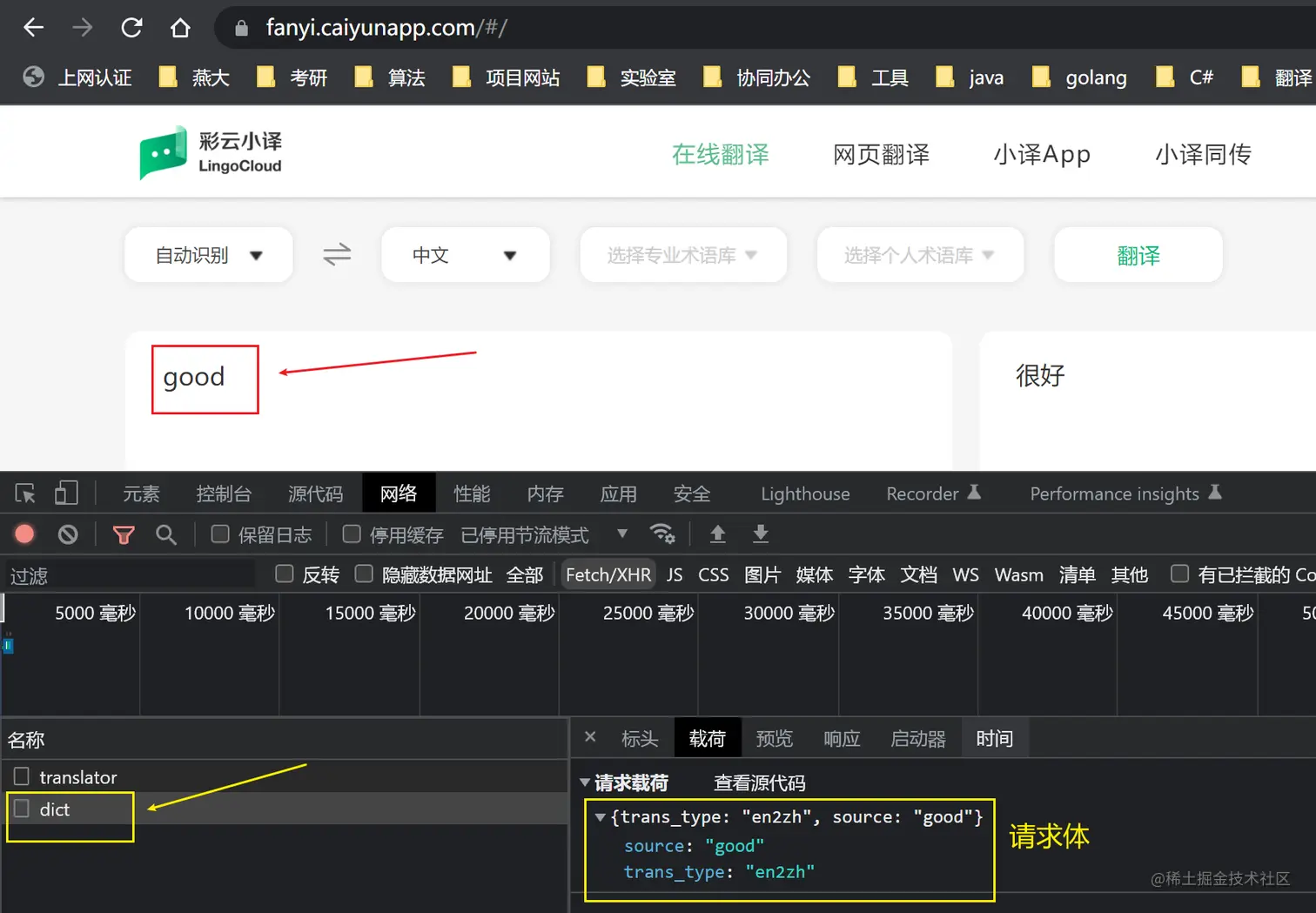Collapse the 请求载荷 section
The height and width of the screenshot is (913, 1316).
click(585, 782)
